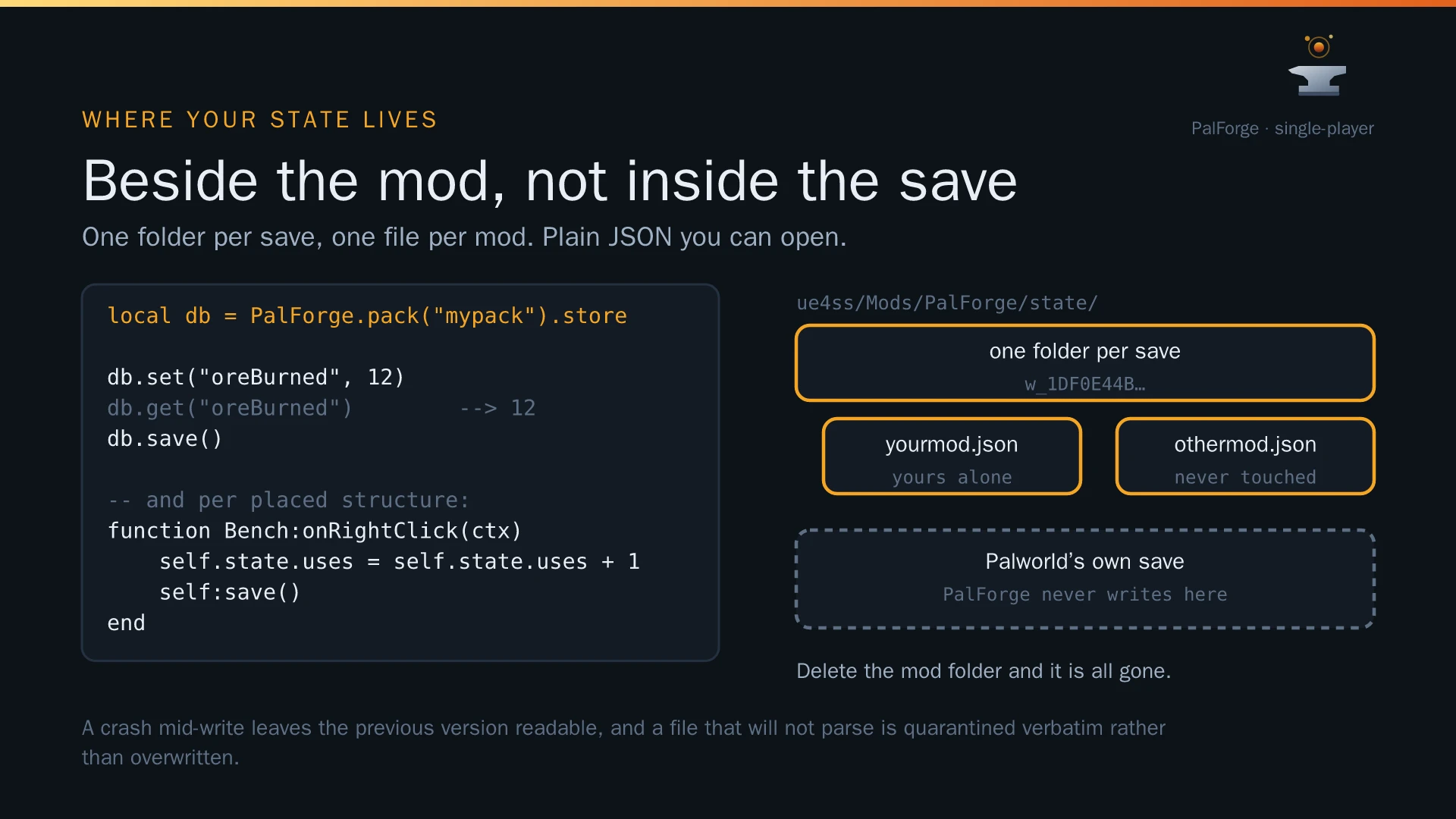
Task: Click the 'othermod.json' file box
Action: click(1245, 456)
